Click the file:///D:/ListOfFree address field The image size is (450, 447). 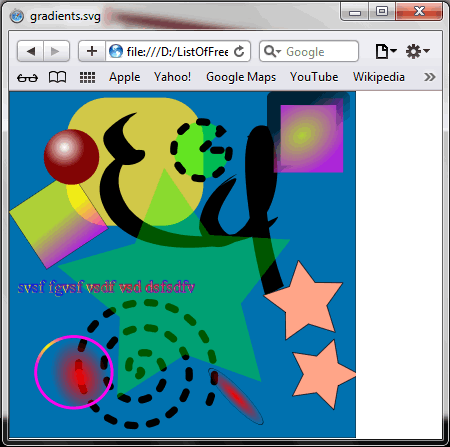pos(178,51)
